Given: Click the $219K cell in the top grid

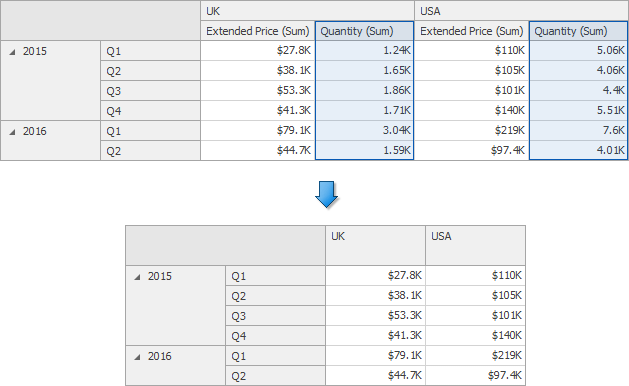Looking at the screenshot, I should point(472,131).
